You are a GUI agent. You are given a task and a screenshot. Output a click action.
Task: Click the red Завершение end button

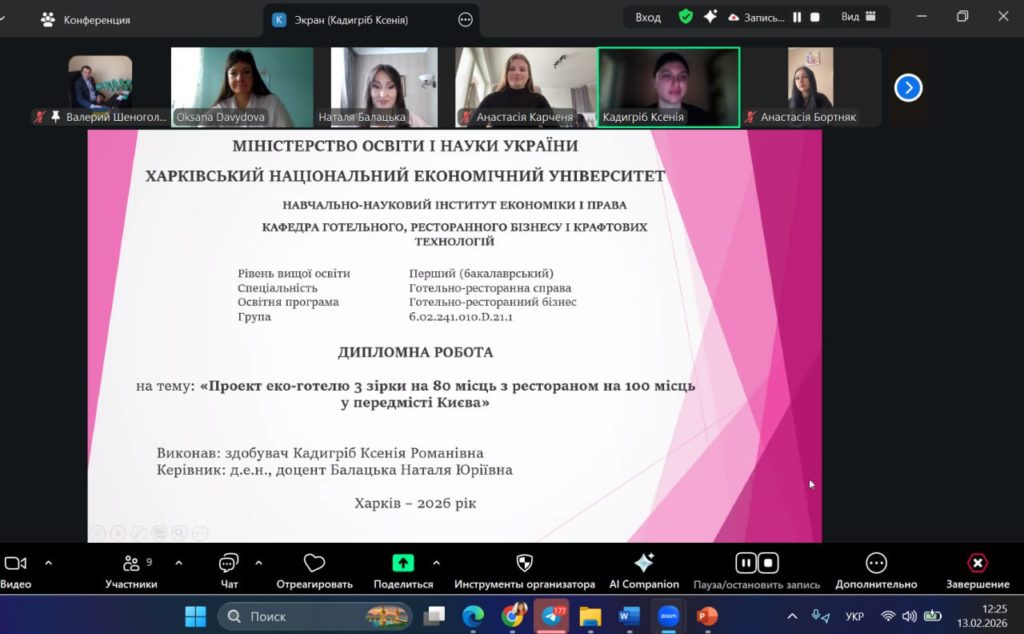click(x=977, y=563)
